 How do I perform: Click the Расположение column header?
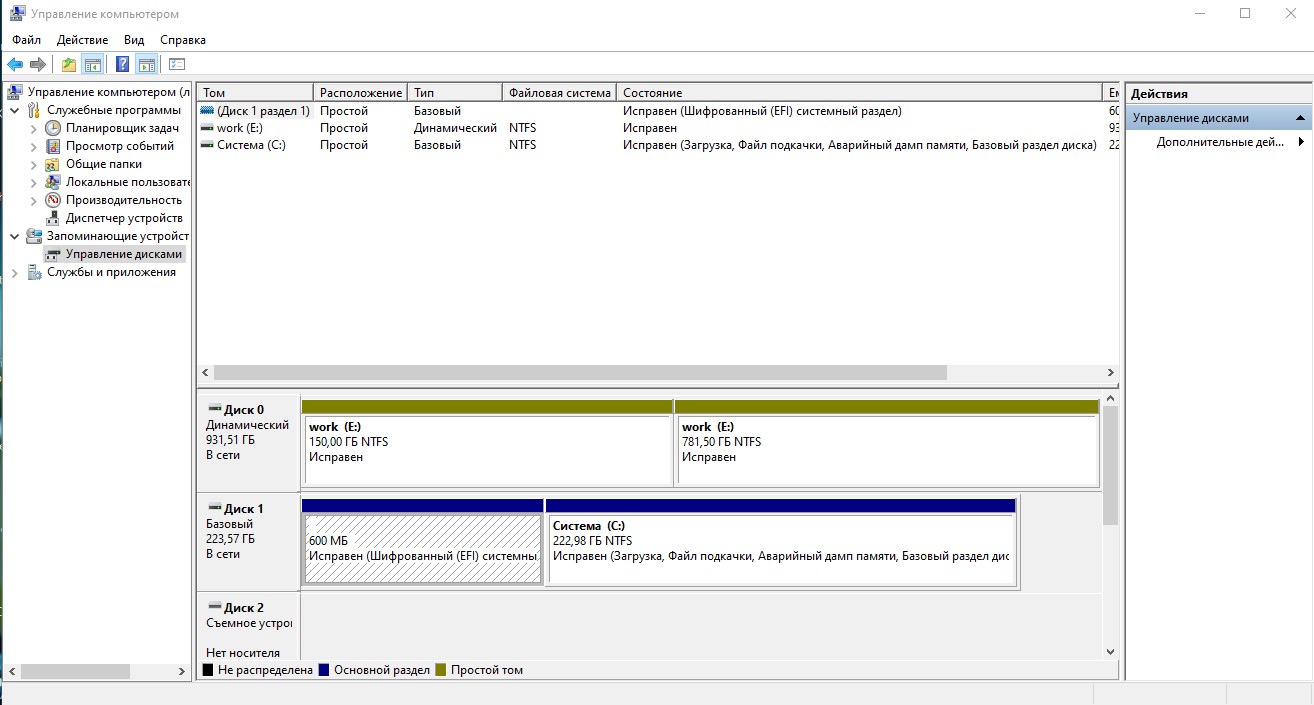tap(361, 93)
